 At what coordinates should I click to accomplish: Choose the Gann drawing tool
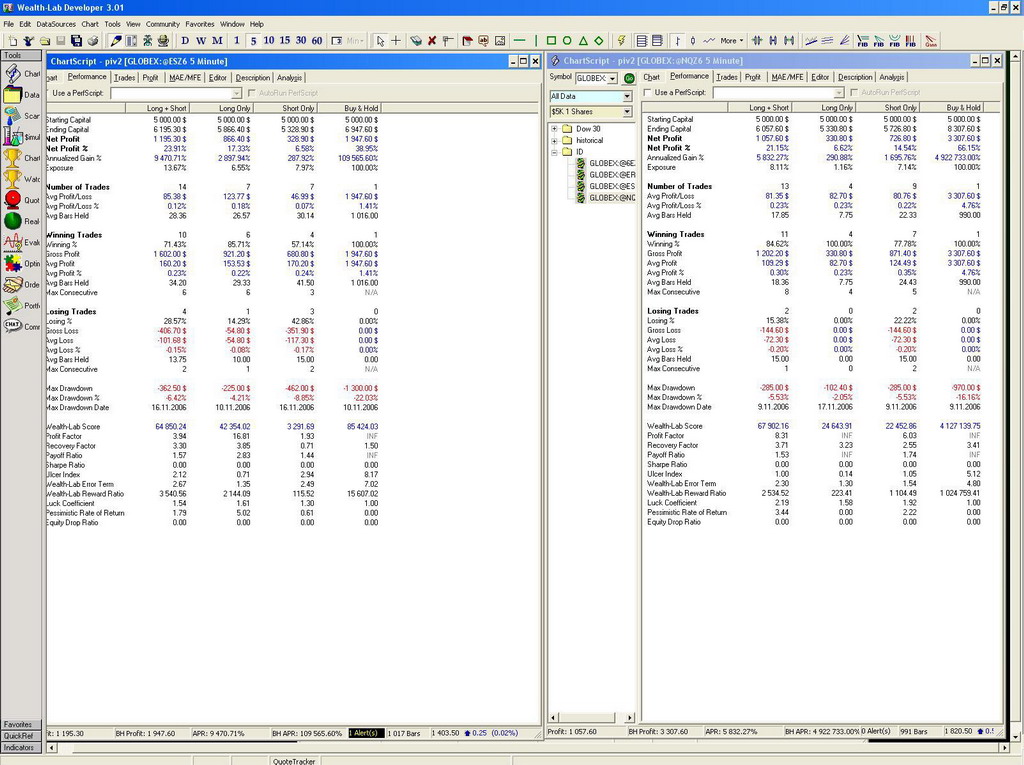[931, 41]
